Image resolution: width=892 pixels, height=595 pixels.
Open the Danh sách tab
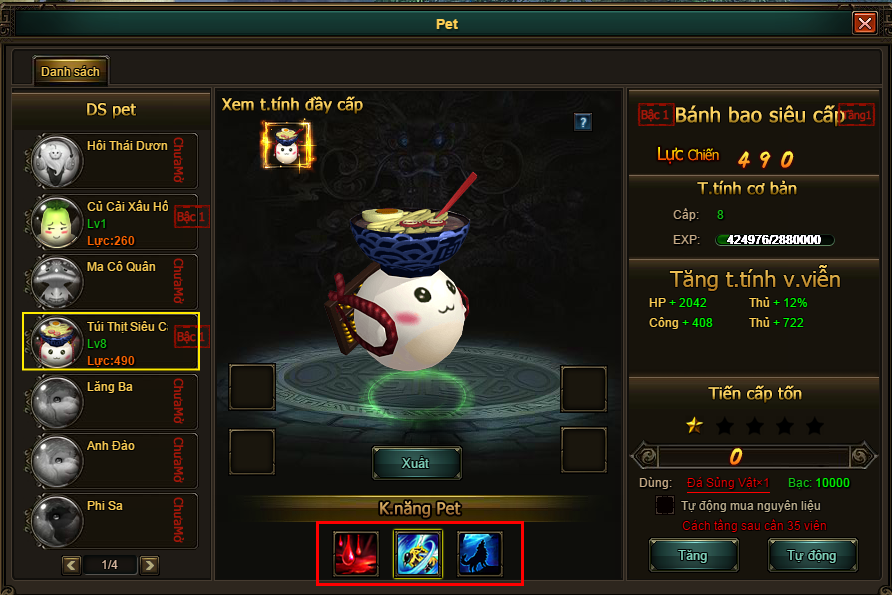point(71,72)
